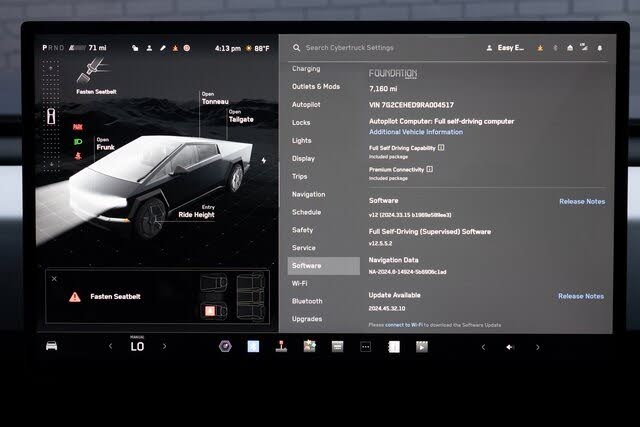Open the Navigation settings menu
This screenshot has height=427, width=640.
click(x=309, y=194)
